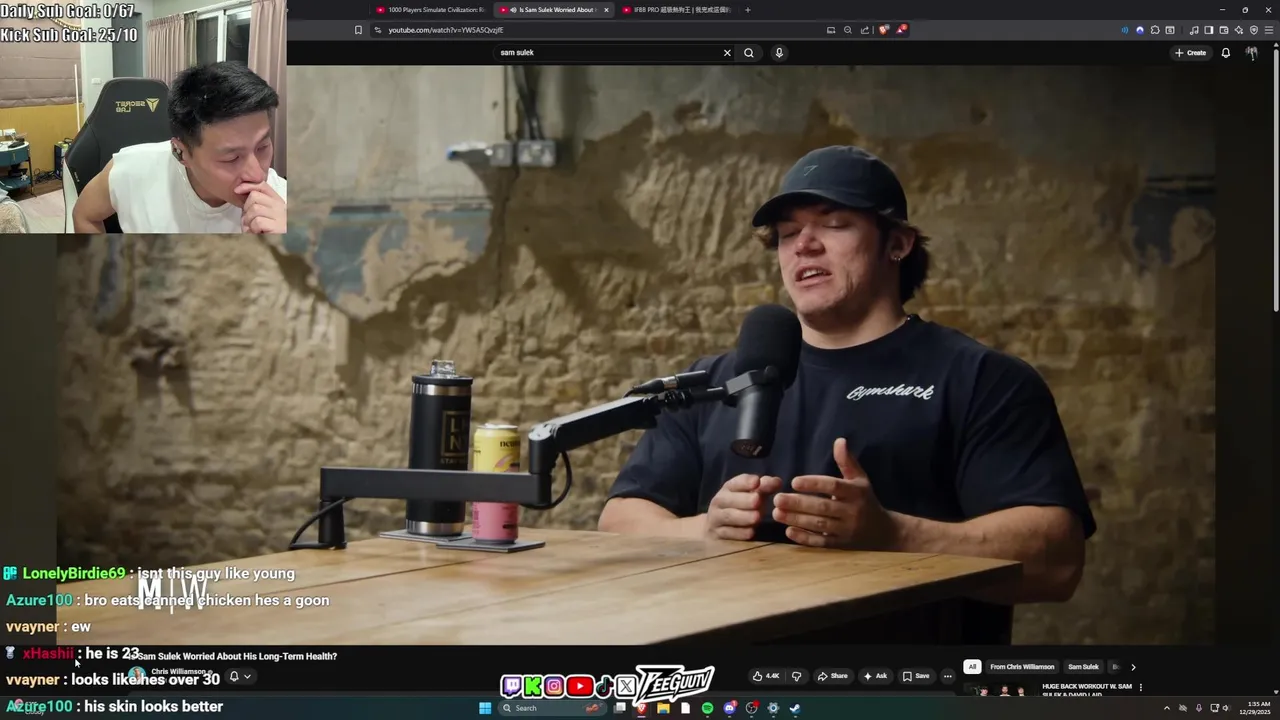Image resolution: width=1280 pixels, height=720 pixels.
Task: Open Brave browser in the taskbar
Action: (x=641, y=708)
